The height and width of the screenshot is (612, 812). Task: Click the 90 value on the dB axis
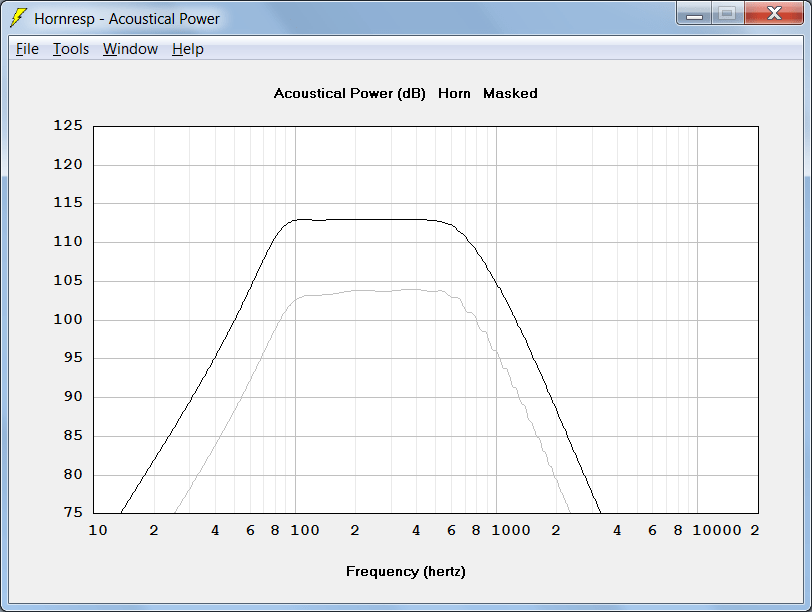tap(73, 397)
